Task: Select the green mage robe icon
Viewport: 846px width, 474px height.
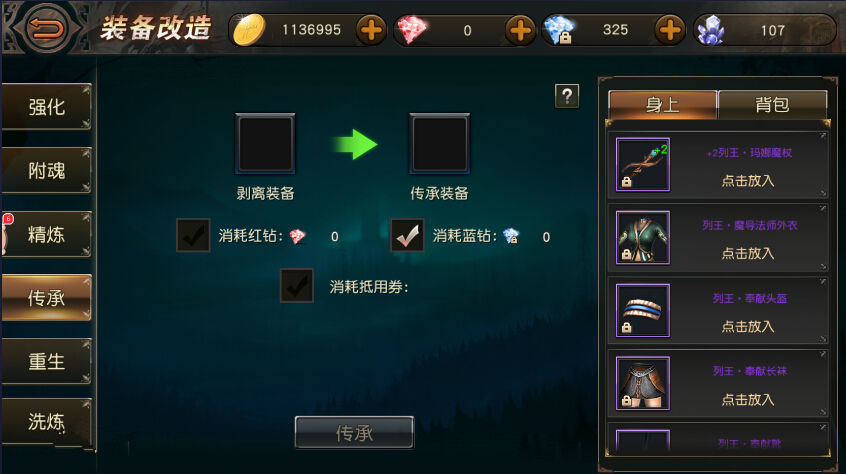Action: point(643,237)
